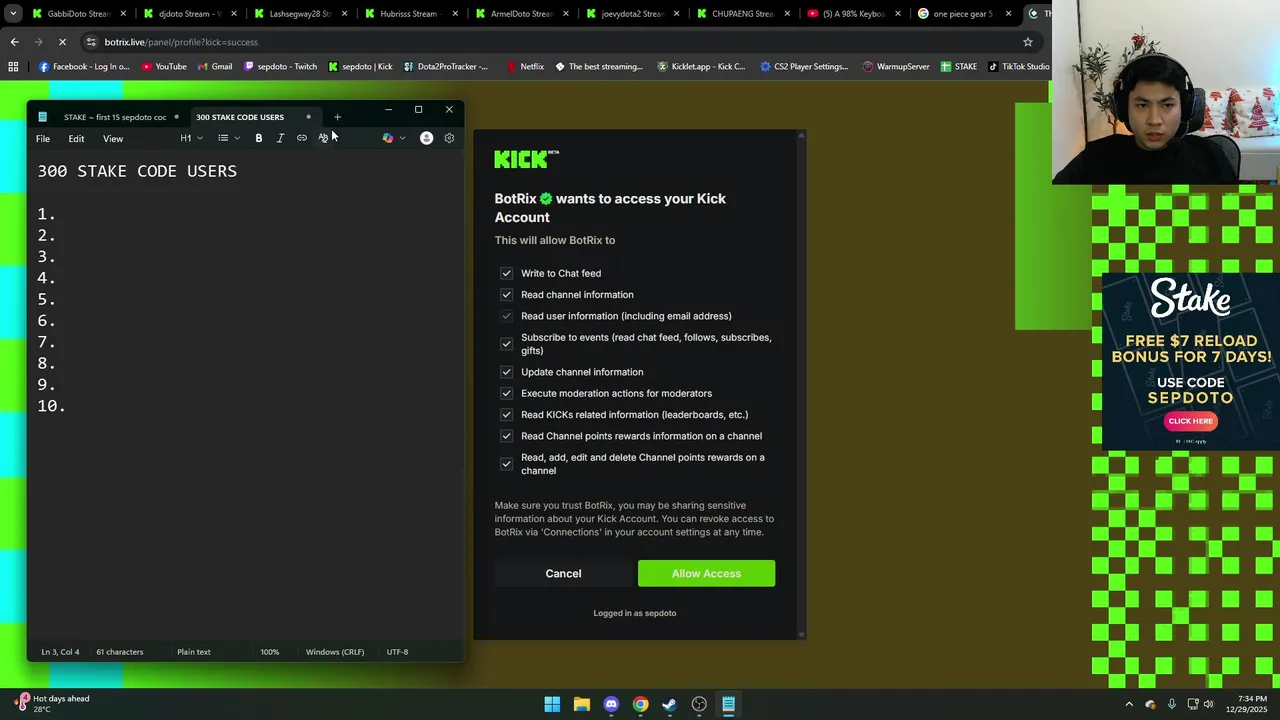Screen dimensions: 1280x720
Task: Expand the H1 heading dropdown in Notepad
Action: 191,138
